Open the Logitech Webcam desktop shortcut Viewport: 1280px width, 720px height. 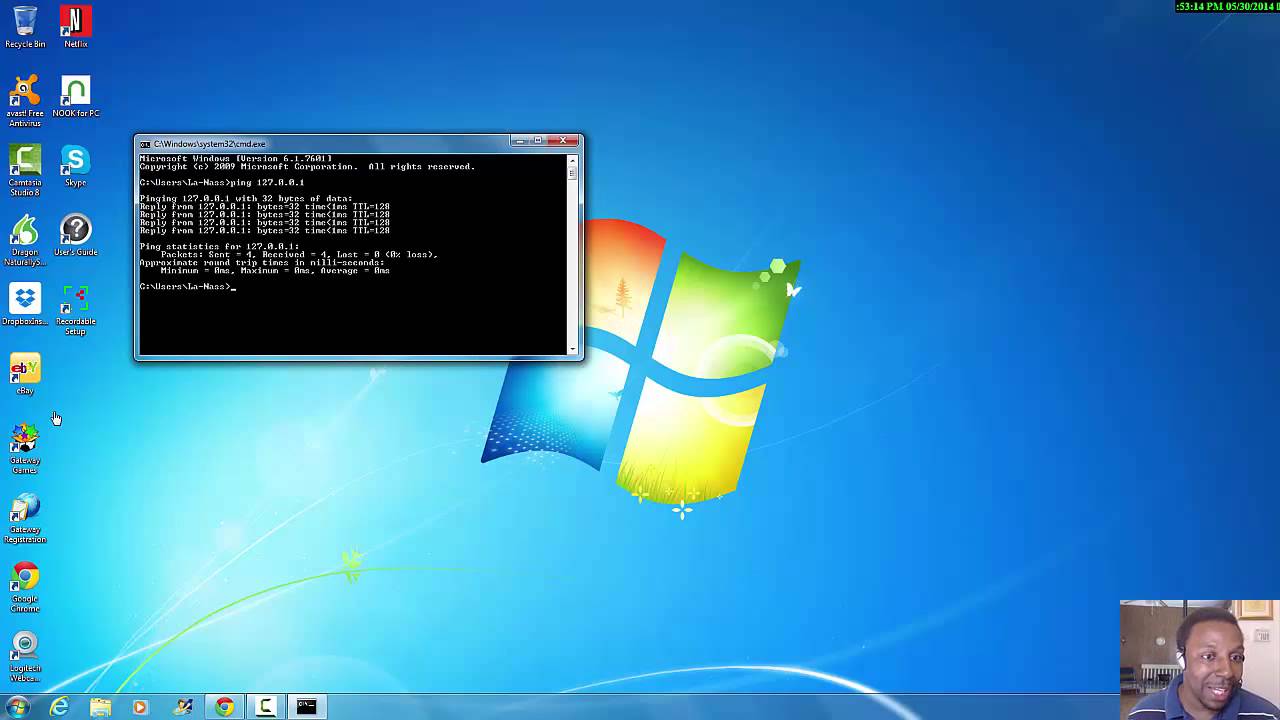[25, 657]
